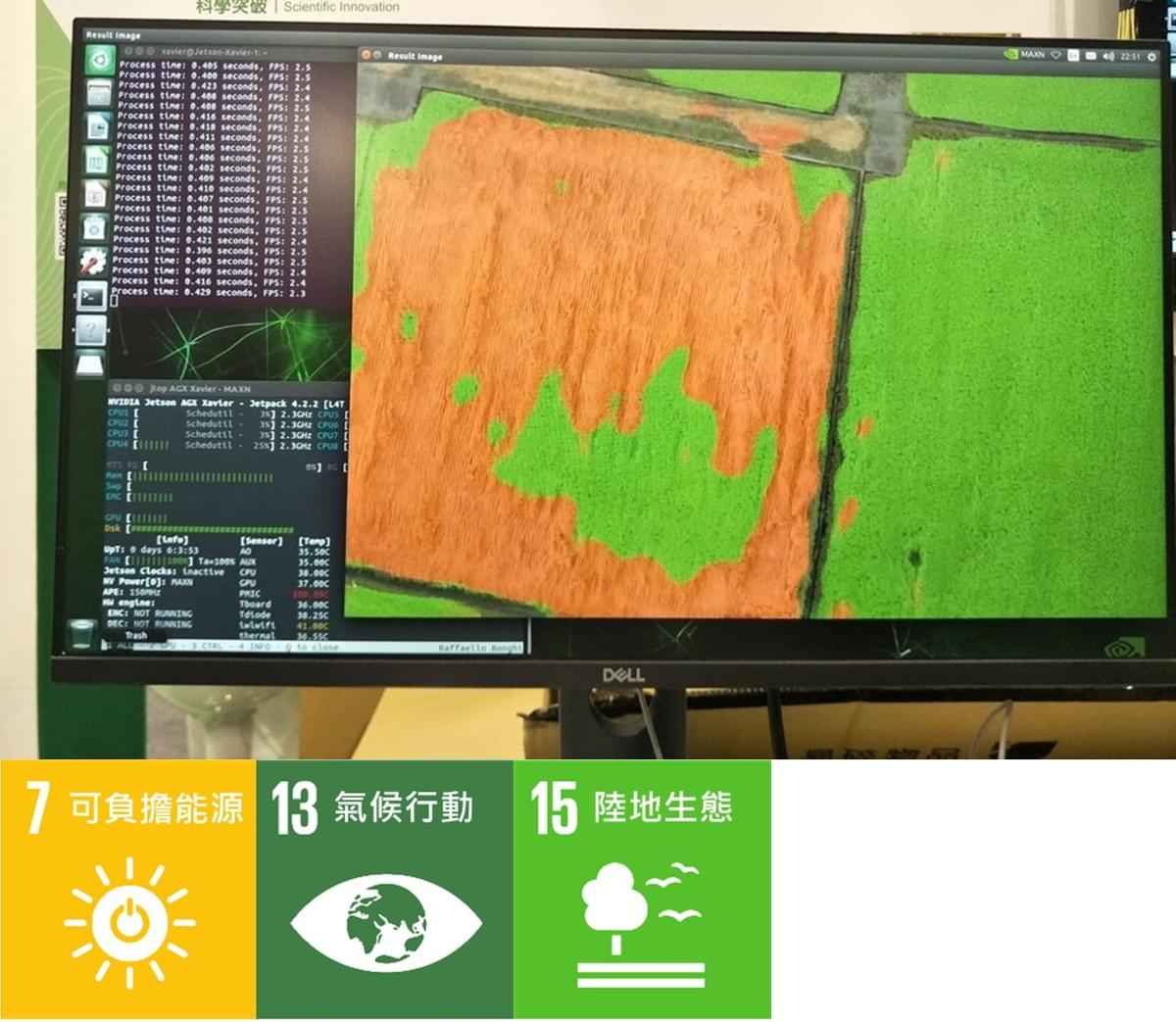Close the xavier@Jetson-Xavier terminal window
Viewport: 1176px width, 1022px height.
(127, 50)
